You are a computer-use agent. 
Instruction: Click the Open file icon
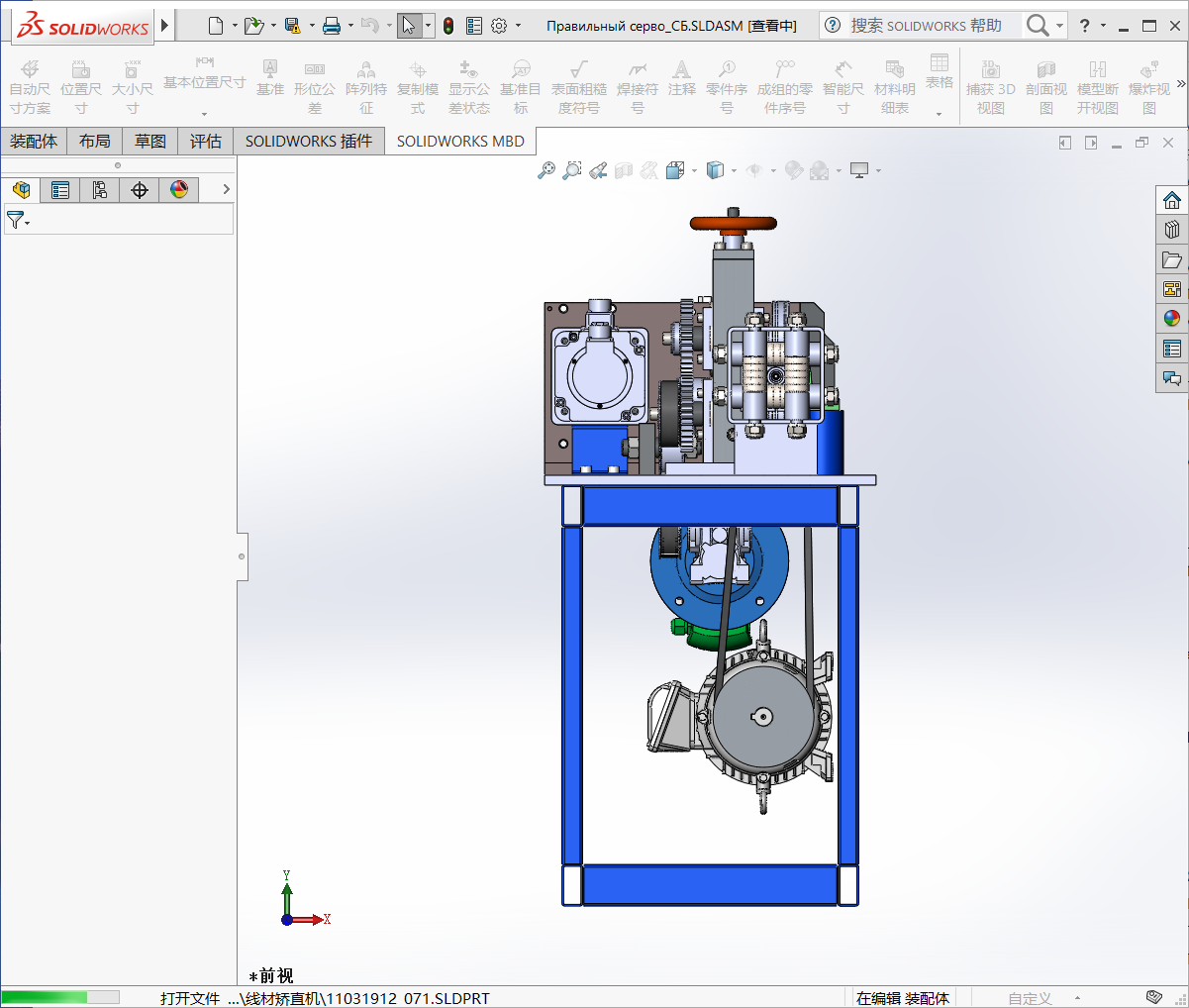(253, 26)
